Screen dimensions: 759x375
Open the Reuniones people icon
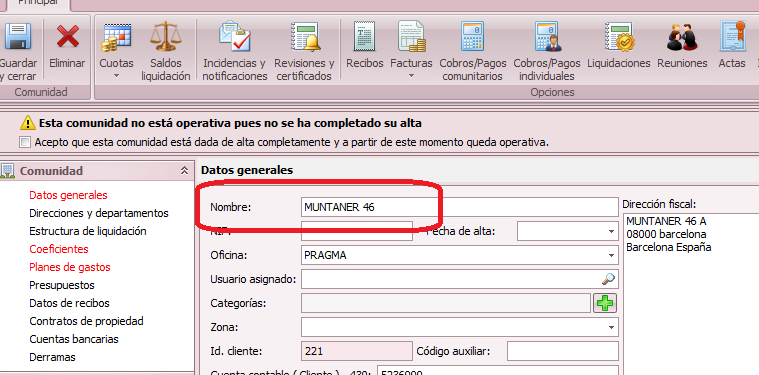681,38
